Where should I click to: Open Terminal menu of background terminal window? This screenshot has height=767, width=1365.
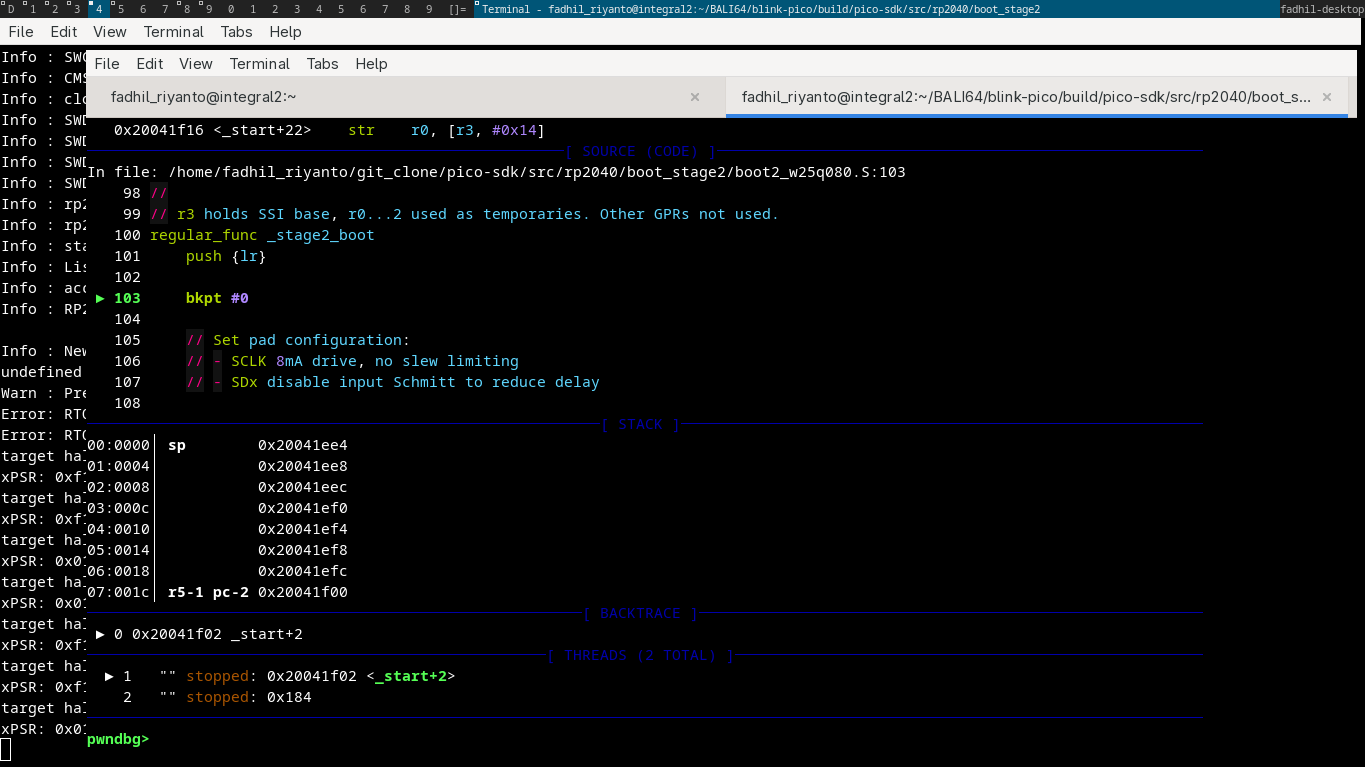point(174,31)
